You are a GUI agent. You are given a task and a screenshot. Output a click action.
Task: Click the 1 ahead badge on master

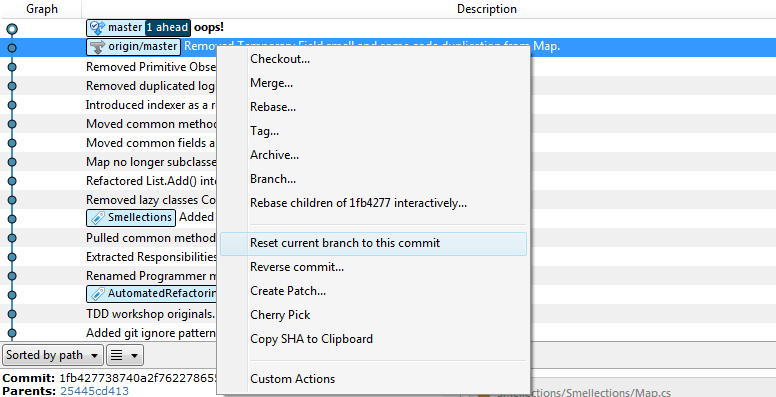(x=167, y=28)
